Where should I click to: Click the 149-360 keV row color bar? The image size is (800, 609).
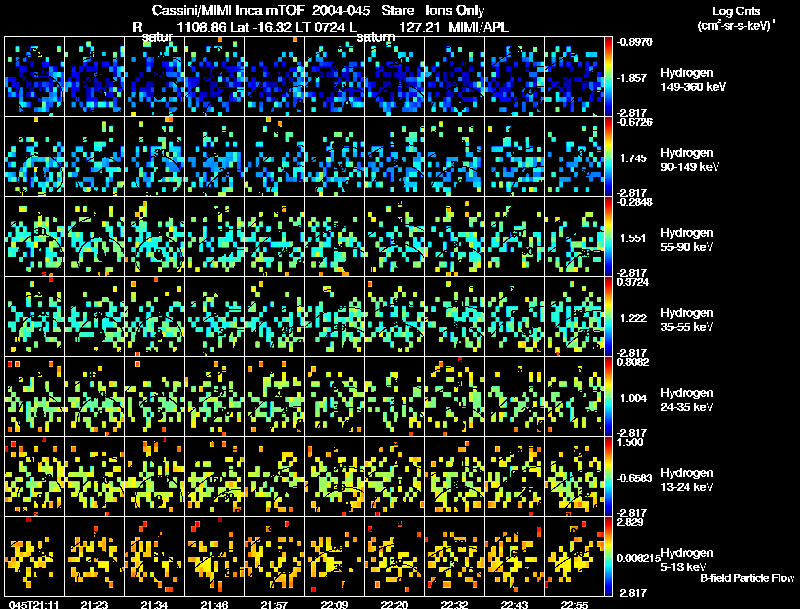pos(608,77)
